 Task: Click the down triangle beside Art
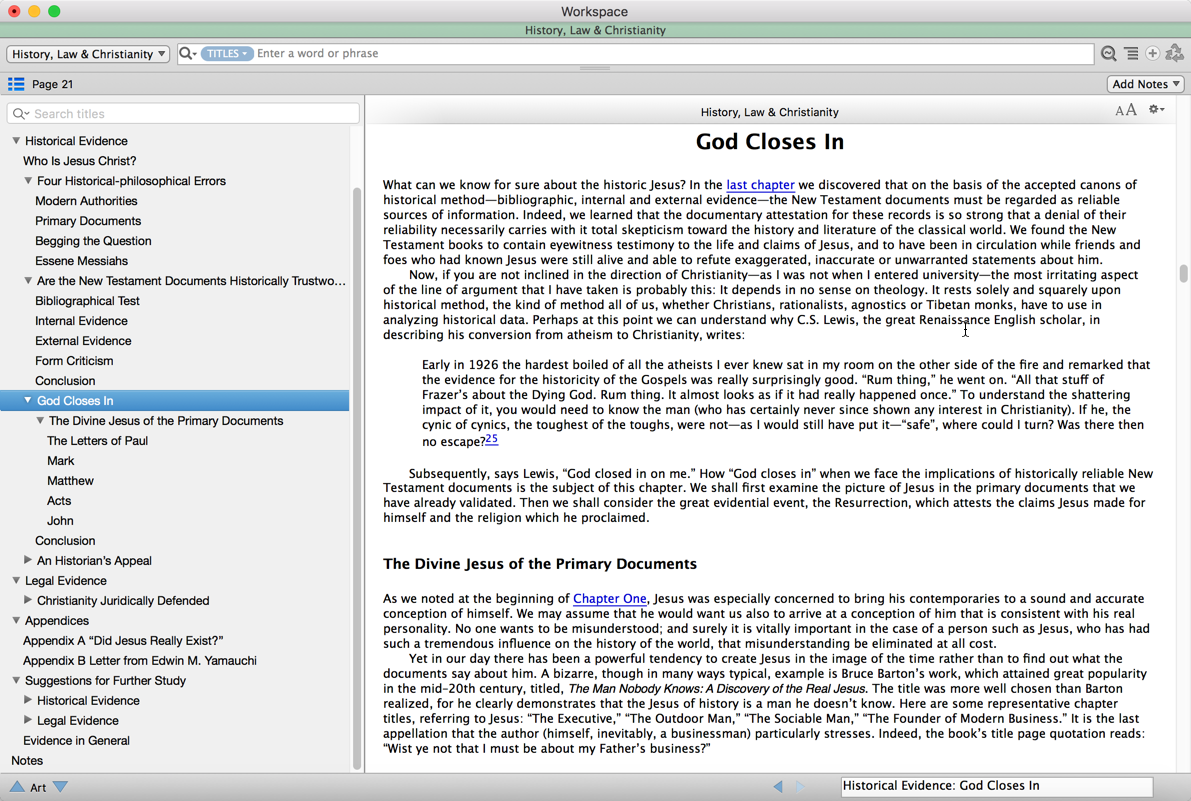click(61, 787)
